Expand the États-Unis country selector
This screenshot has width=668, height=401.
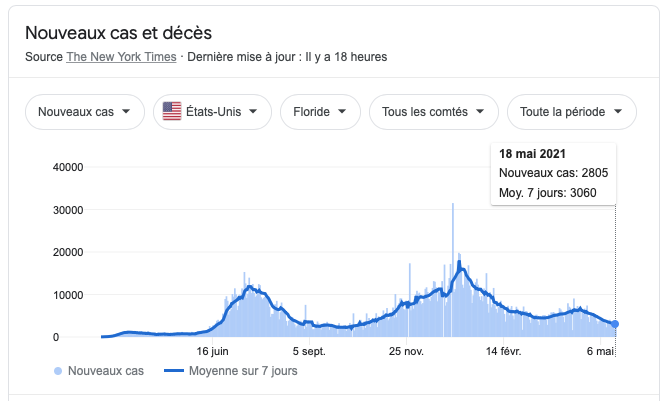[x=212, y=112]
